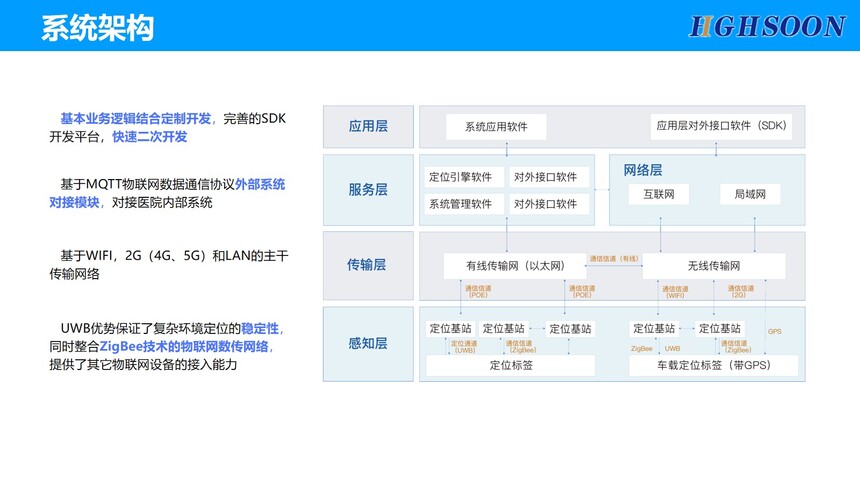
Task: Select the 传输层 layer label
Action: pyautogui.click(x=367, y=265)
